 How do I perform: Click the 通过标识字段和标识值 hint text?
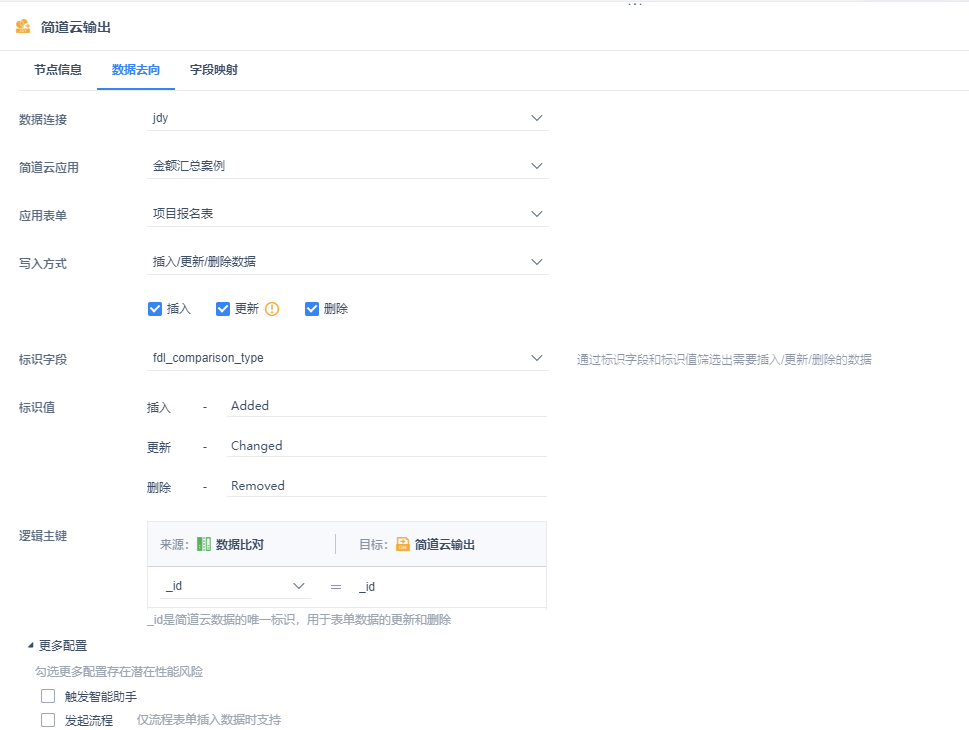pyautogui.click(x=724, y=360)
